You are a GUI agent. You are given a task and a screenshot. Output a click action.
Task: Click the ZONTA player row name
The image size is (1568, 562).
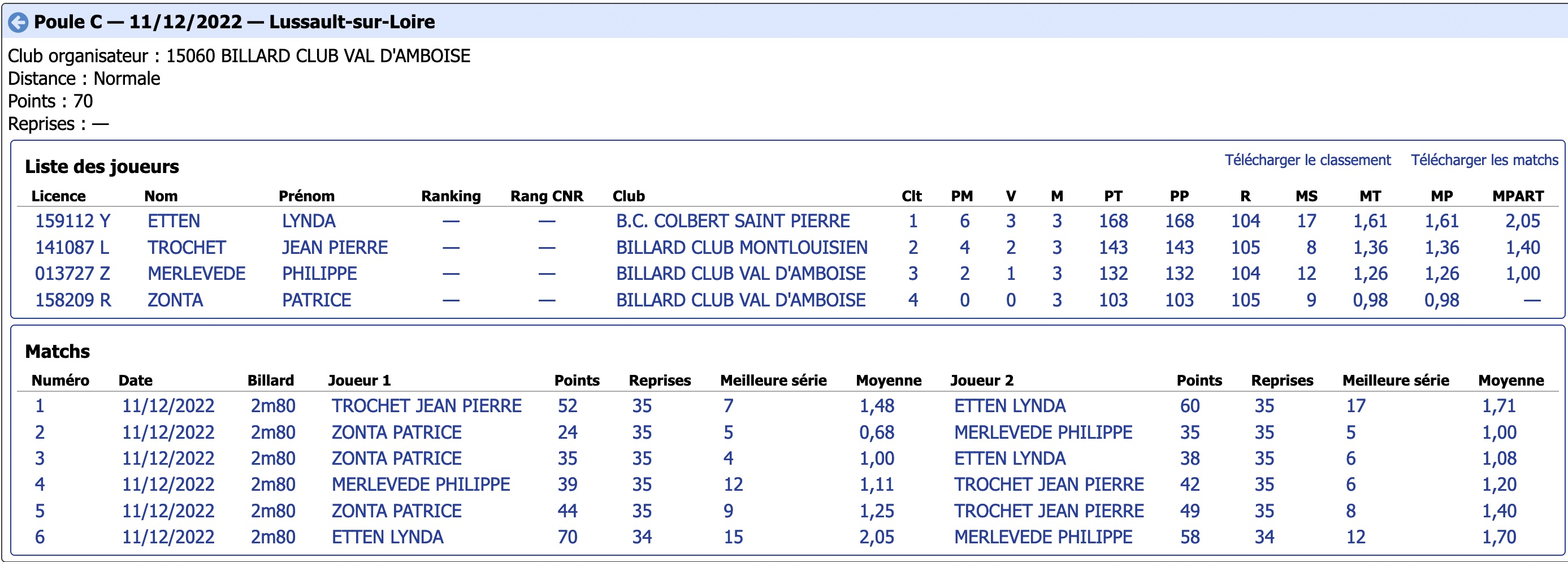click(x=175, y=300)
